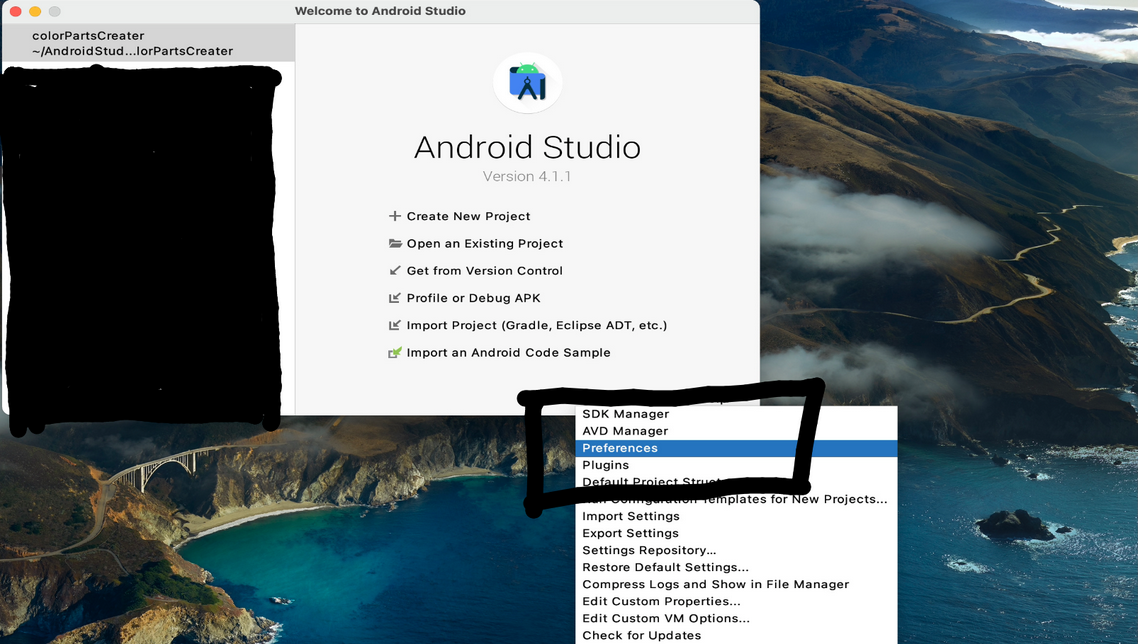Choose Export Settings menu item

pos(736,534)
